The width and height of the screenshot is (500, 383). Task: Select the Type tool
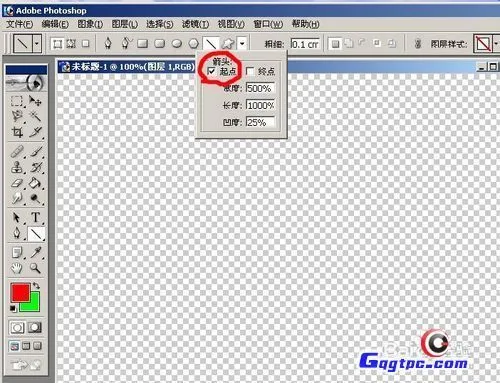tap(35, 218)
